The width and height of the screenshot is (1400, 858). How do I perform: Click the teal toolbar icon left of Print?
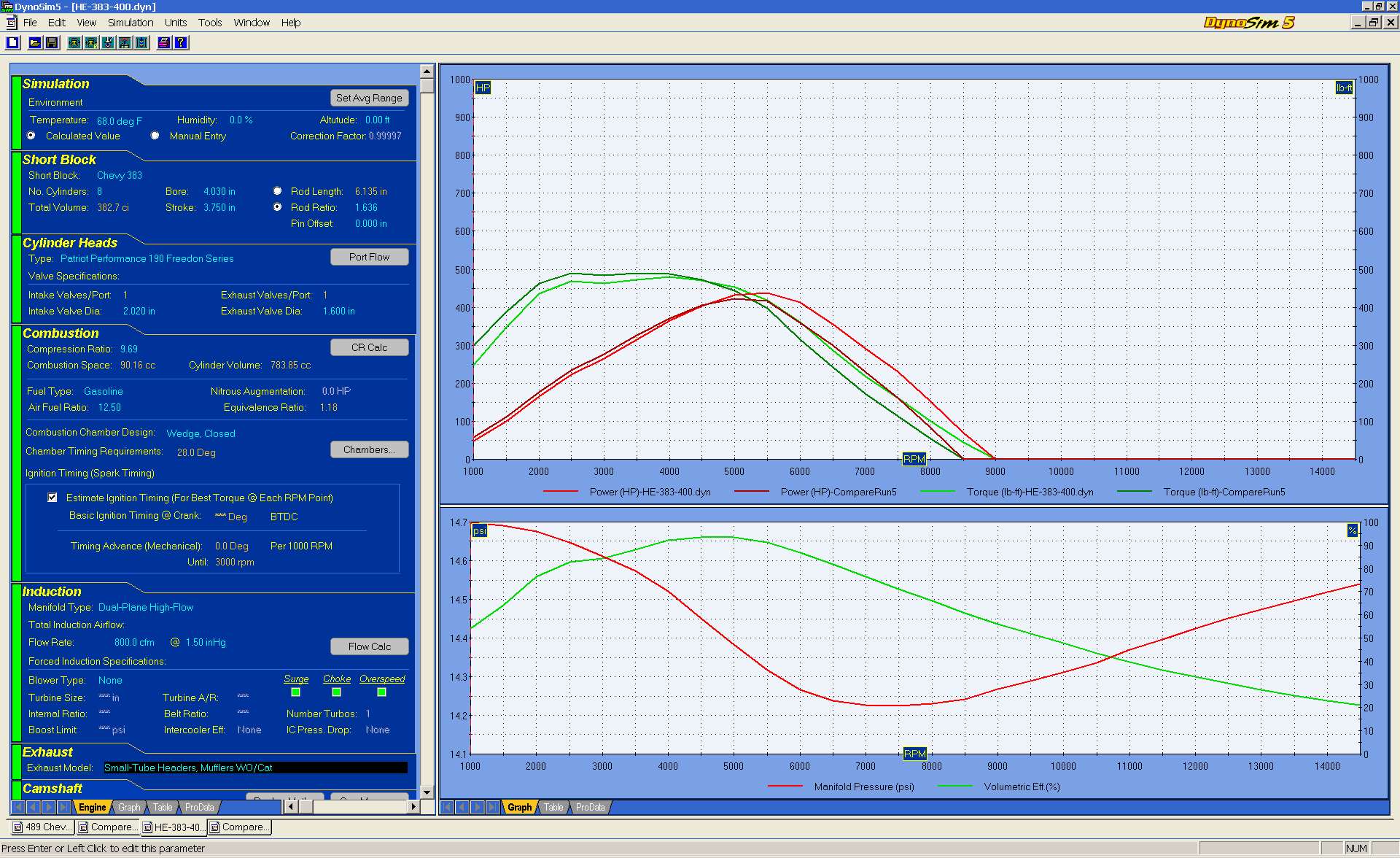point(141,43)
